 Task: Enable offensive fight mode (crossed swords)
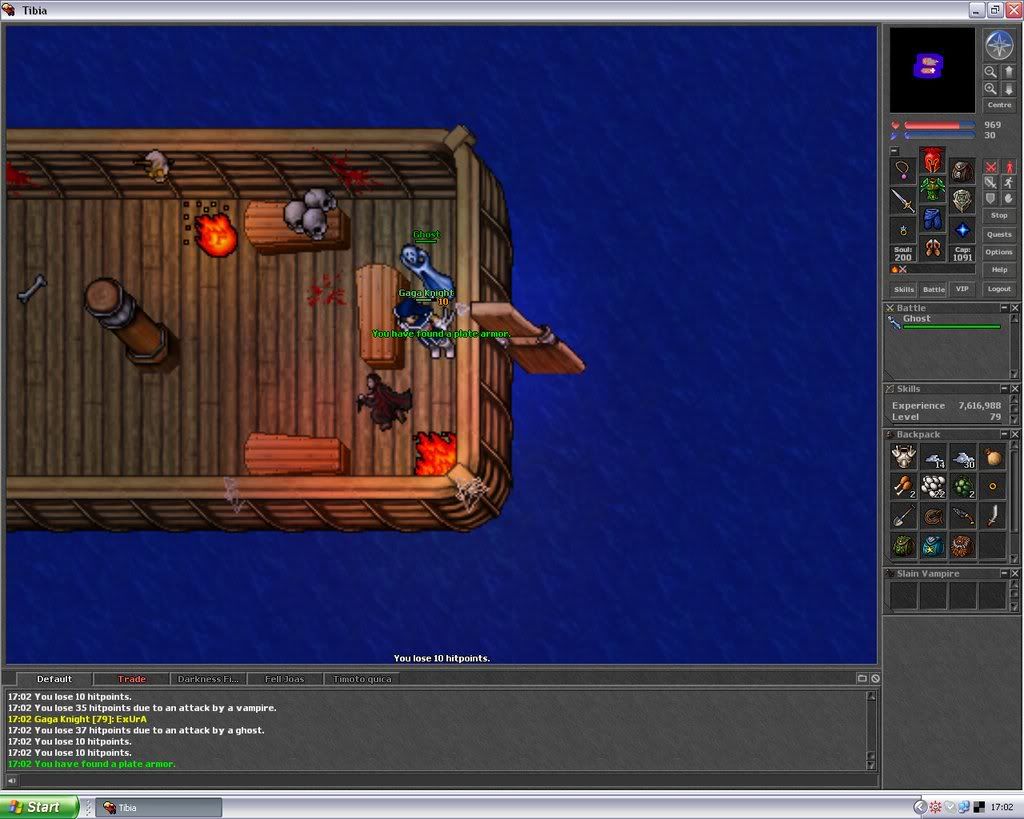tap(991, 167)
